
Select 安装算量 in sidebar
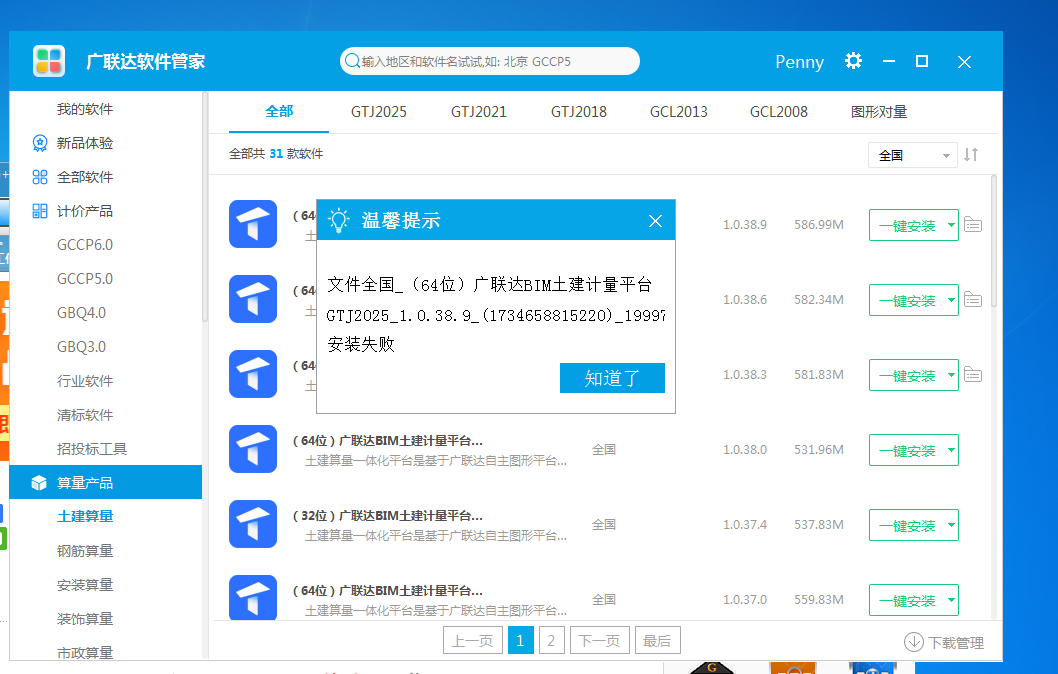point(85,584)
